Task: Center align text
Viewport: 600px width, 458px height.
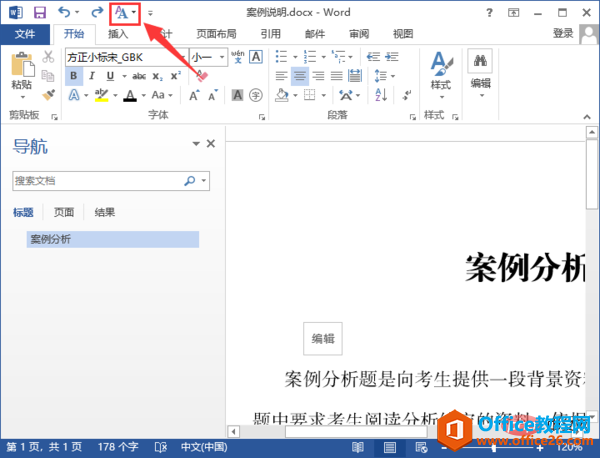Action: coord(300,76)
